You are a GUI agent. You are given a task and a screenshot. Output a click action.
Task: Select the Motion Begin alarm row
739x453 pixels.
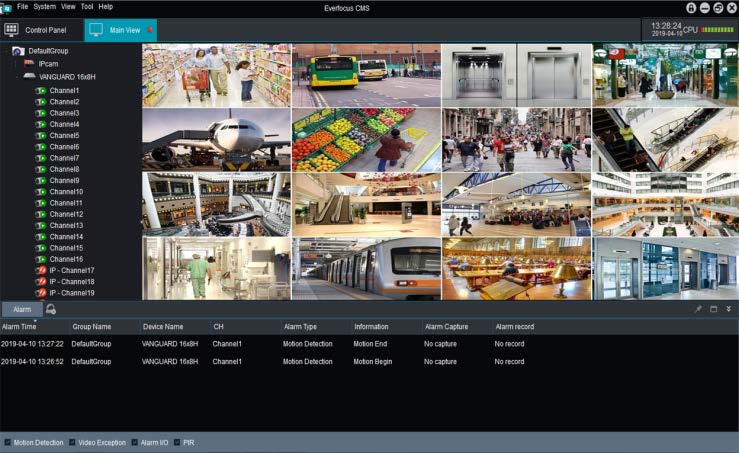pyautogui.click(x=370, y=362)
